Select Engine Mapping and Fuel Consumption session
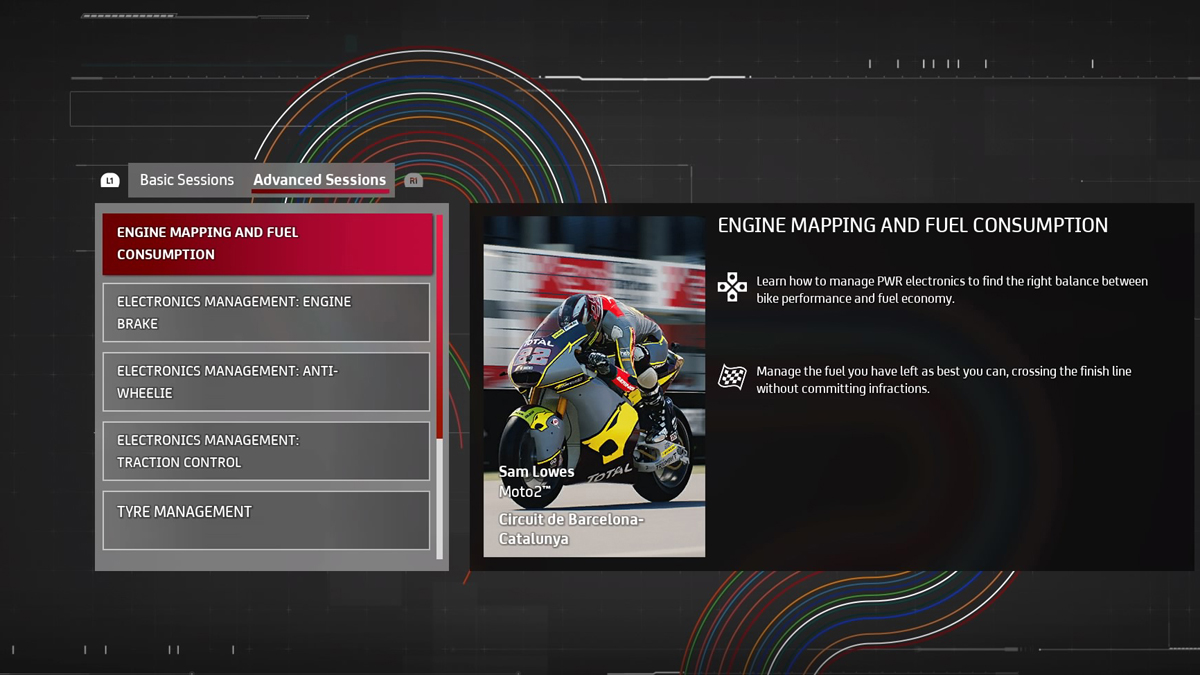 tap(267, 243)
